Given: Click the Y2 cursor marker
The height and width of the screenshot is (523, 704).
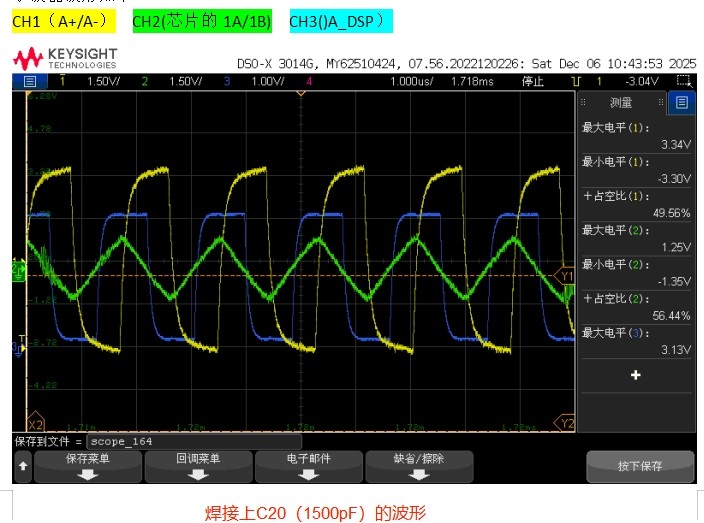Looking at the screenshot, I should 565,423.
